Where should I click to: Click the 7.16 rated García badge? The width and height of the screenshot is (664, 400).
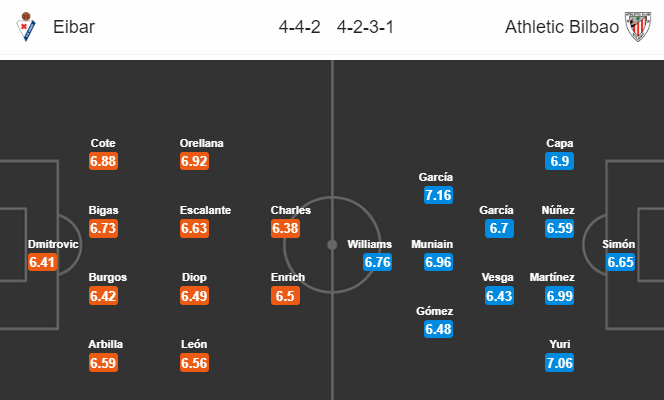point(438,195)
